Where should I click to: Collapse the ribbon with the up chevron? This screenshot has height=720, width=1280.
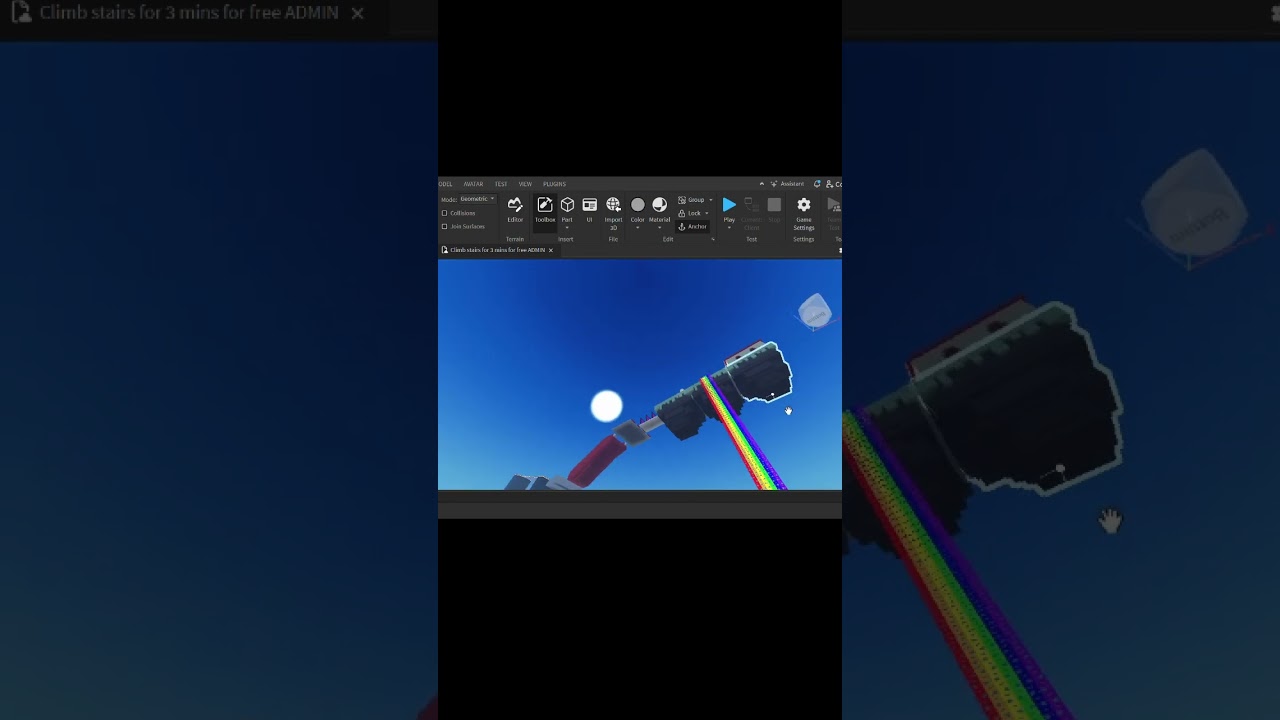(x=762, y=184)
